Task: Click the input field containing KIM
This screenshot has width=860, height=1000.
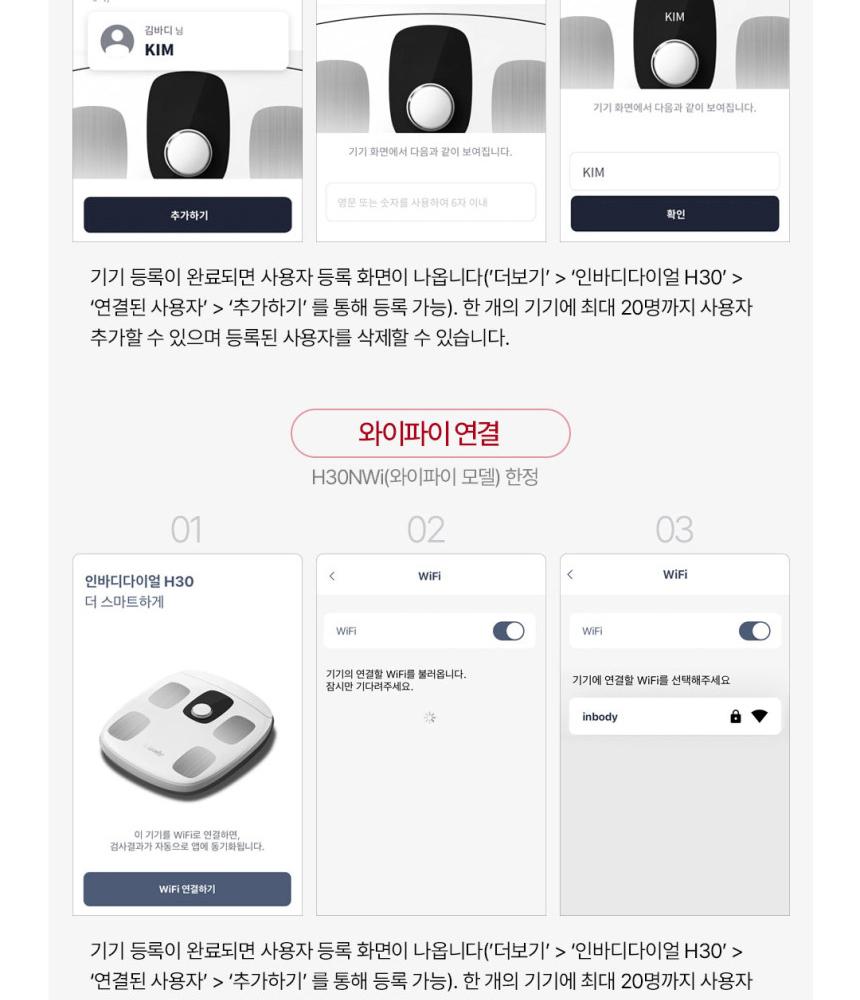Action: pos(674,172)
